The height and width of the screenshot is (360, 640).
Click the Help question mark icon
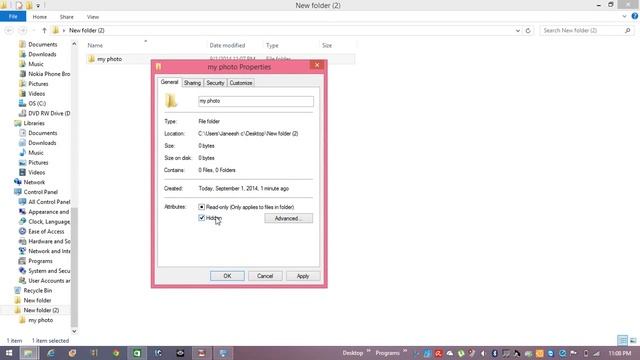(x=635, y=16)
